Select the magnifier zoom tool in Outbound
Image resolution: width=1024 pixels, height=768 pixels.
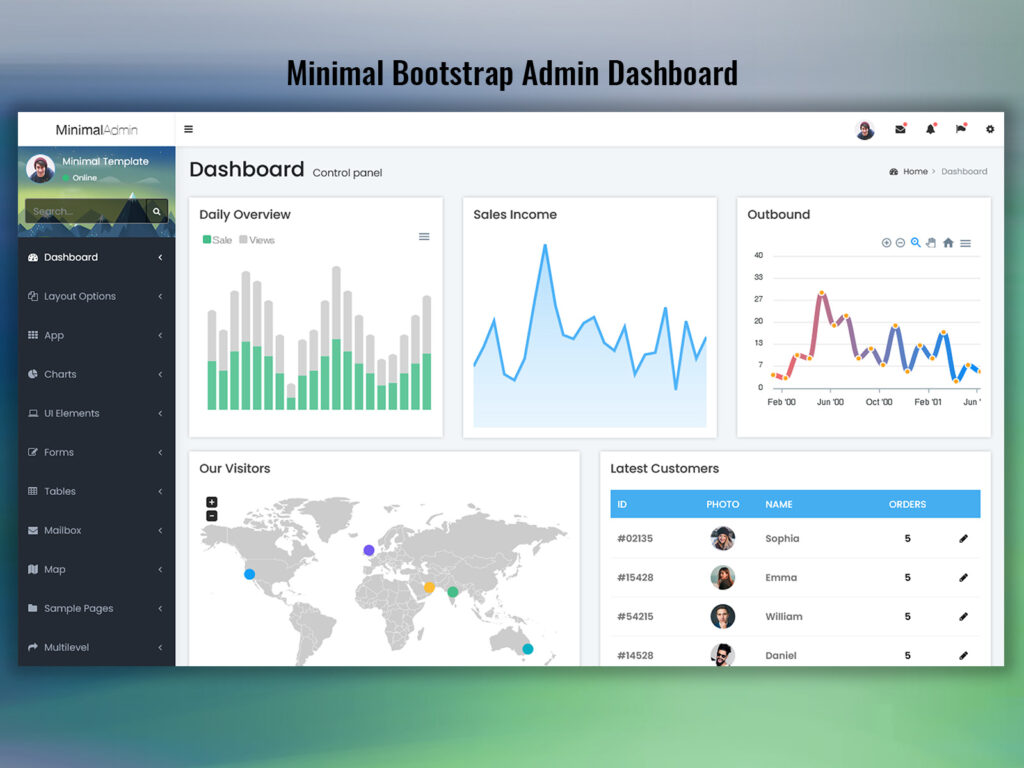click(x=916, y=242)
